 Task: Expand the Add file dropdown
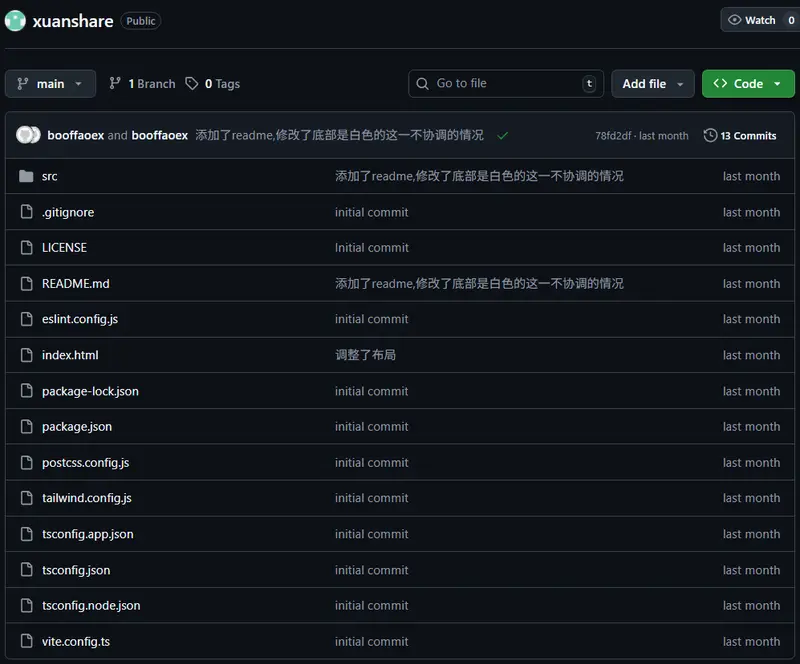point(652,84)
